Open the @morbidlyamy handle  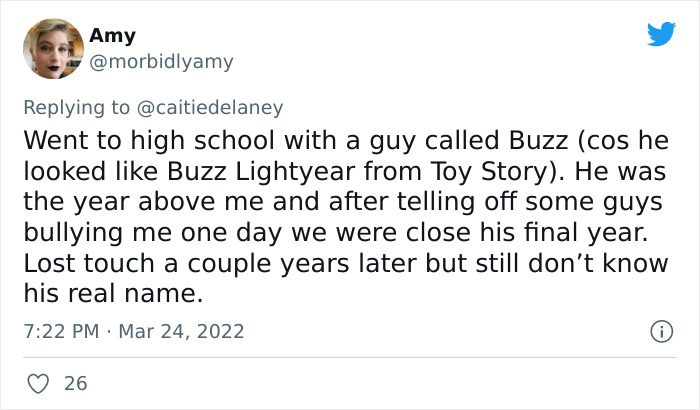pos(161,62)
